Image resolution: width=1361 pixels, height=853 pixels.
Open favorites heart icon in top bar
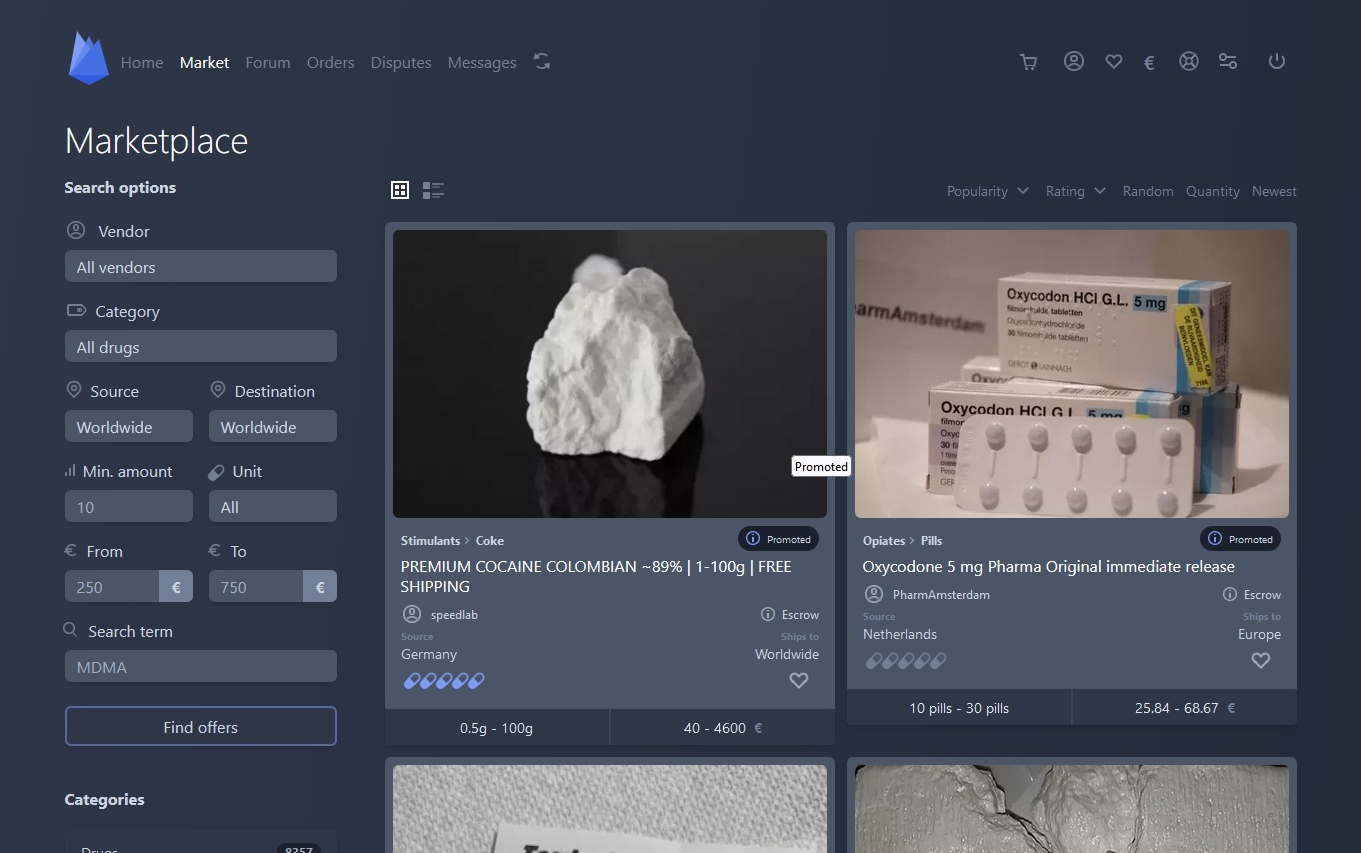pos(1114,62)
